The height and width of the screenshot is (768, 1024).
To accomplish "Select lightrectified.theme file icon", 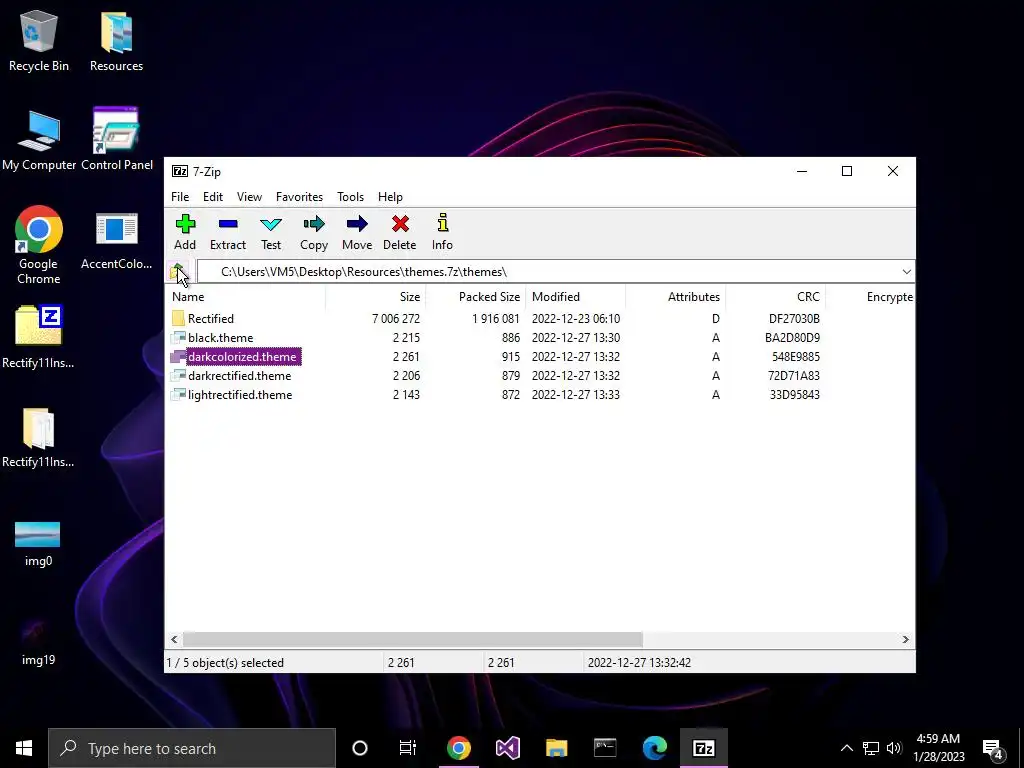I will (178, 394).
